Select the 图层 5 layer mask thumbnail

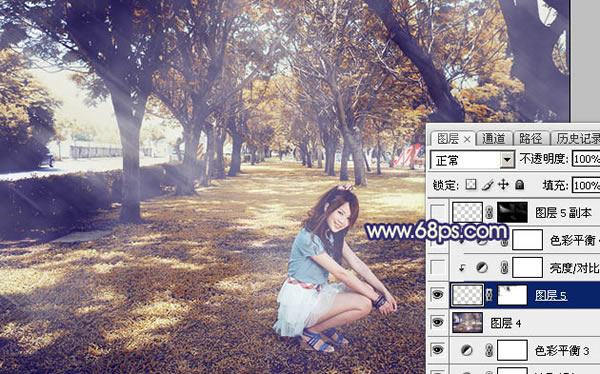[x=512, y=295]
